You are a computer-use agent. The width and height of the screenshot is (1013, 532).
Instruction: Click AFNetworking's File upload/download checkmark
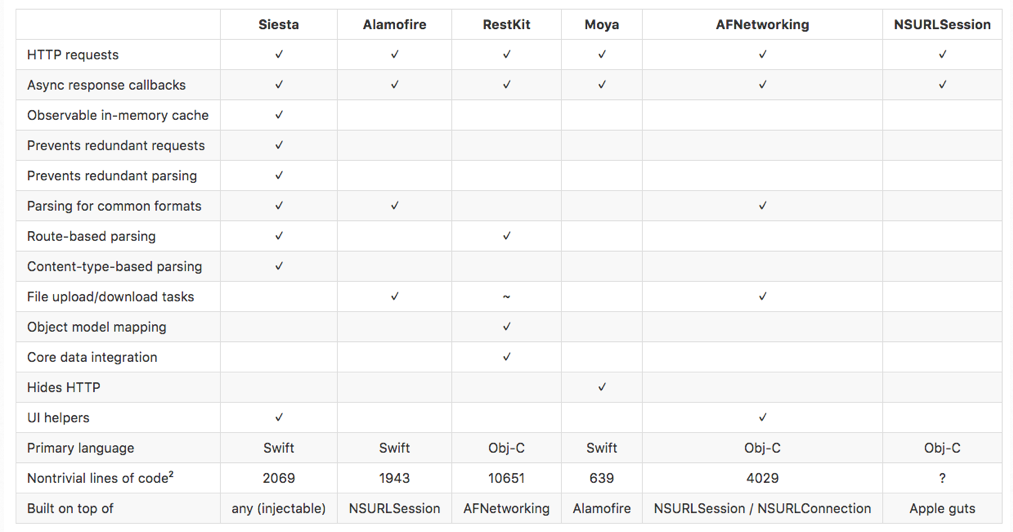coord(763,296)
